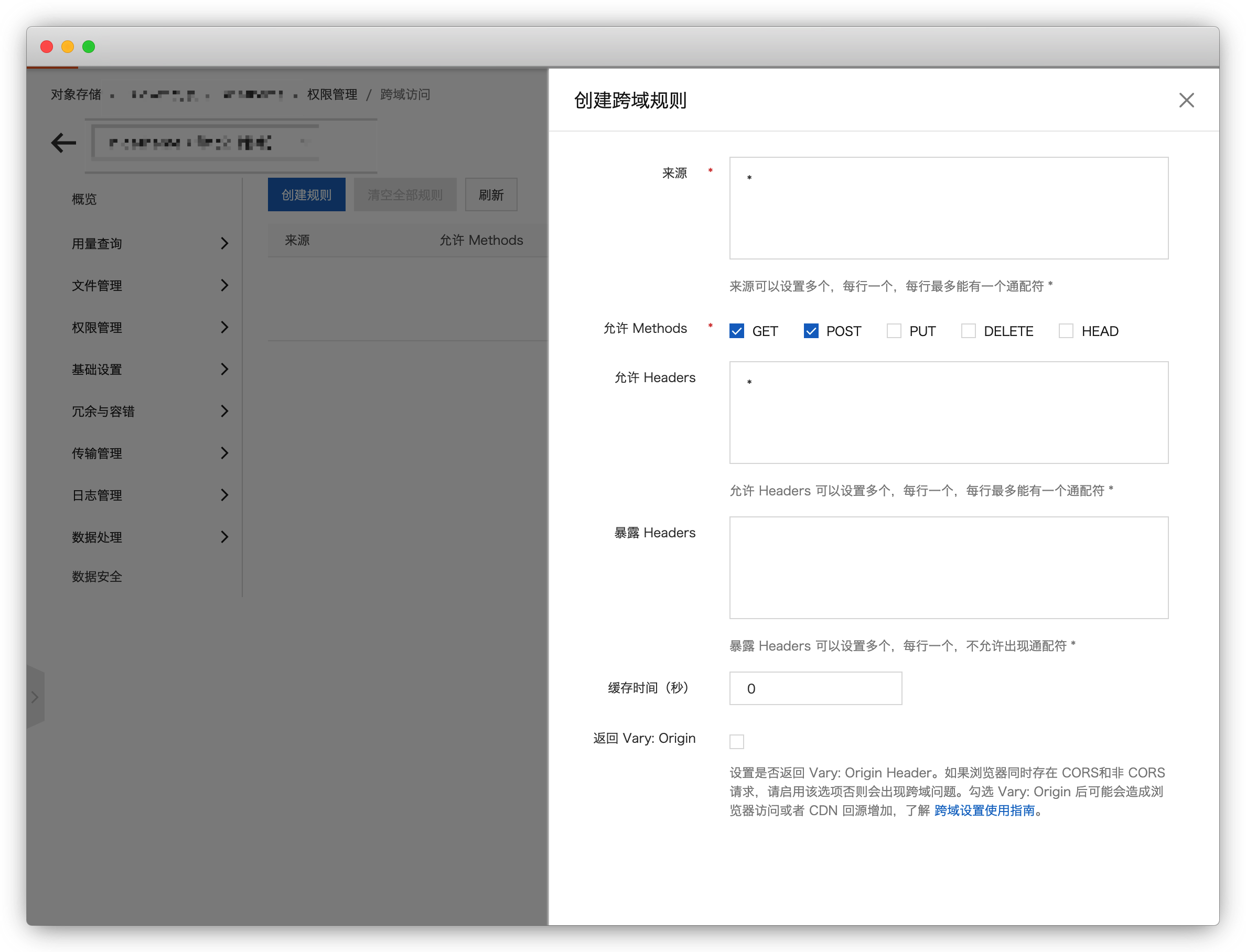Image resolution: width=1246 pixels, height=952 pixels.
Task: Go to 对象存储 in the breadcrumb
Action: (x=76, y=95)
